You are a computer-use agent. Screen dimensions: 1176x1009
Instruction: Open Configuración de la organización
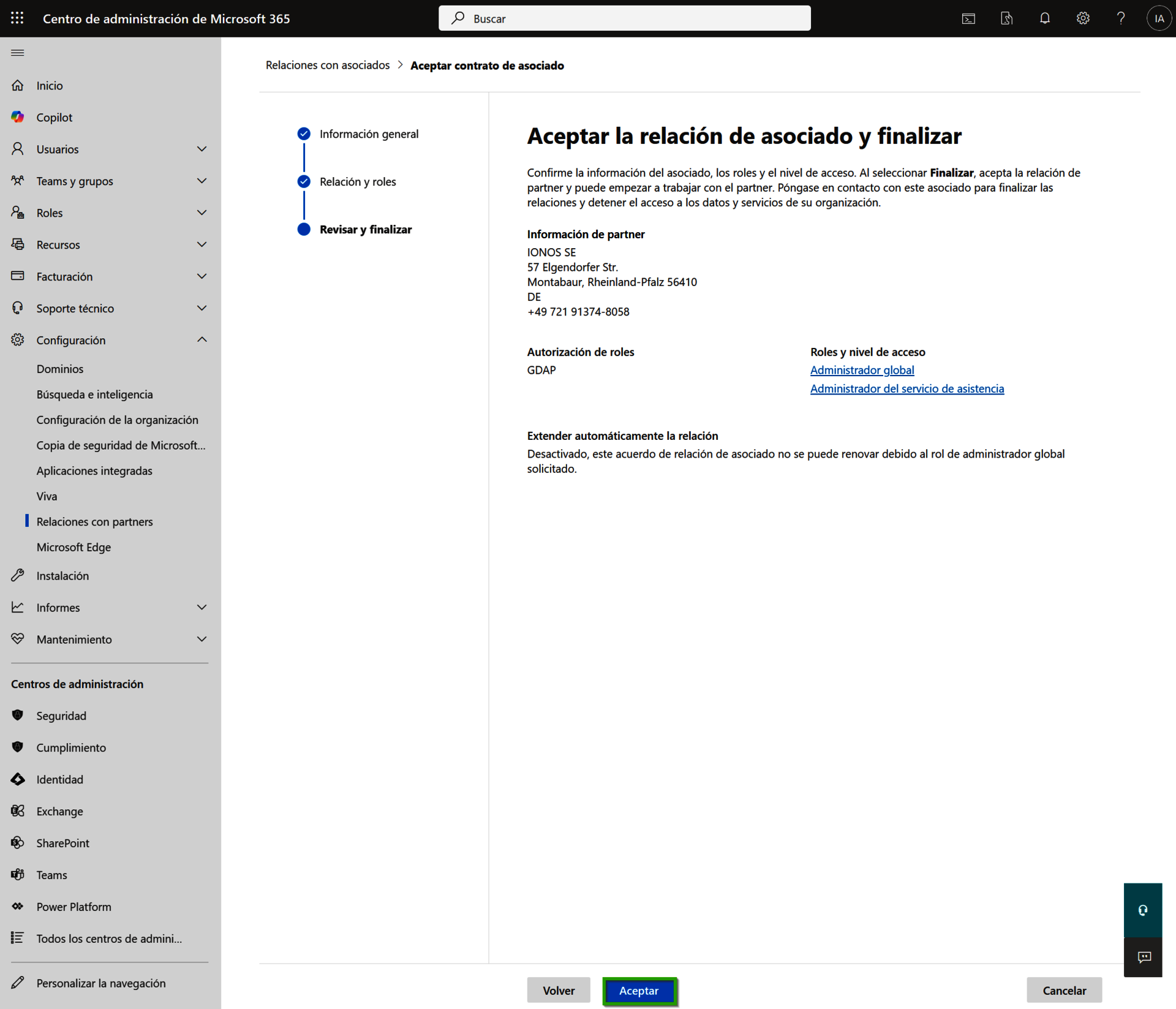click(x=118, y=420)
